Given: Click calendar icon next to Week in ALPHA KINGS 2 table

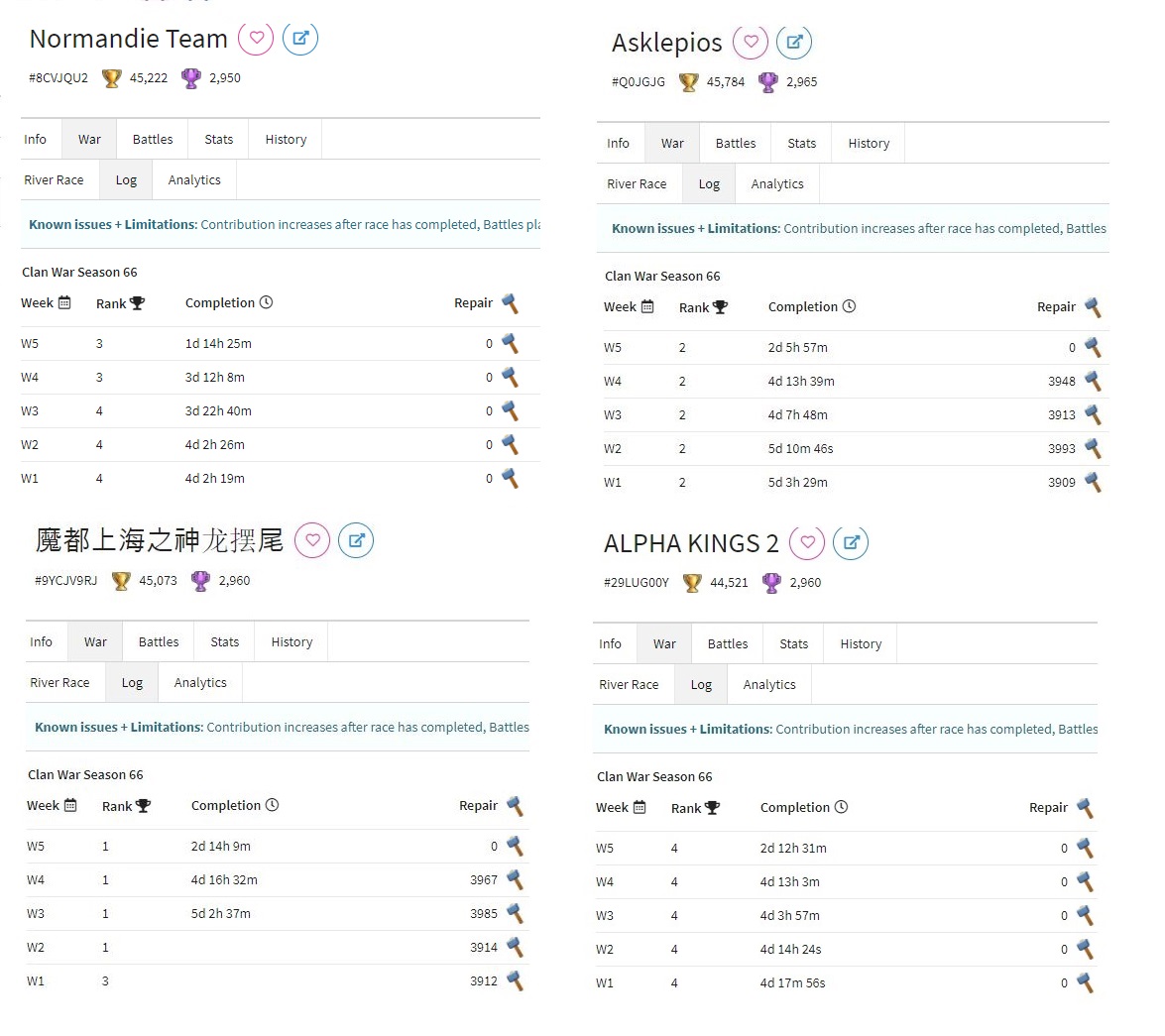Looking at the screenshot, I should point(640,808).
